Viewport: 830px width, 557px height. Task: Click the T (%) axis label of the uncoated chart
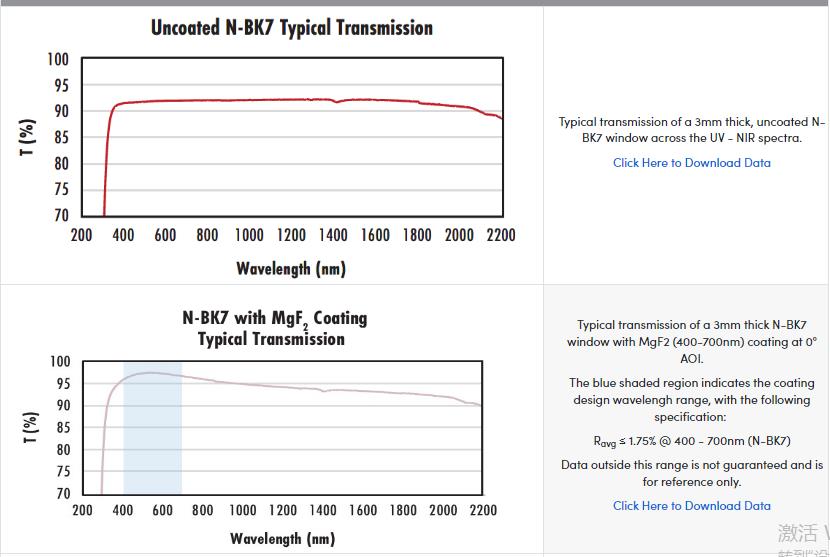point(28,137)
